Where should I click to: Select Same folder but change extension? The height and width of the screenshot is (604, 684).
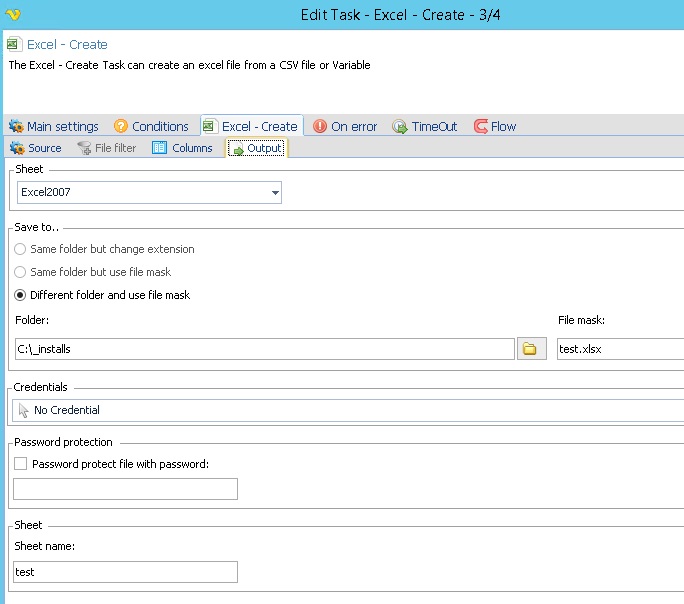pos(20,249)
